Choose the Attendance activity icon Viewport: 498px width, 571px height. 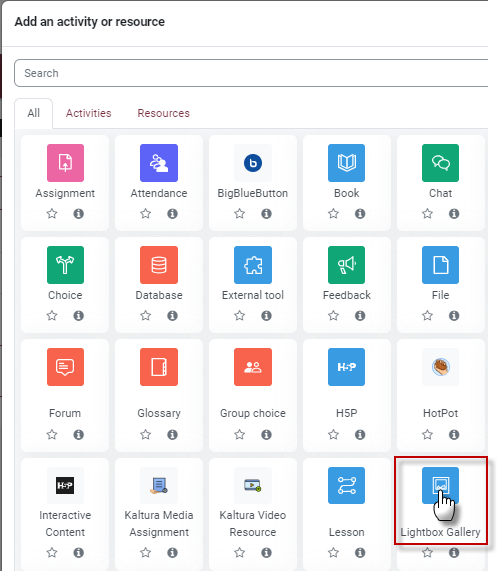point(159,163)
